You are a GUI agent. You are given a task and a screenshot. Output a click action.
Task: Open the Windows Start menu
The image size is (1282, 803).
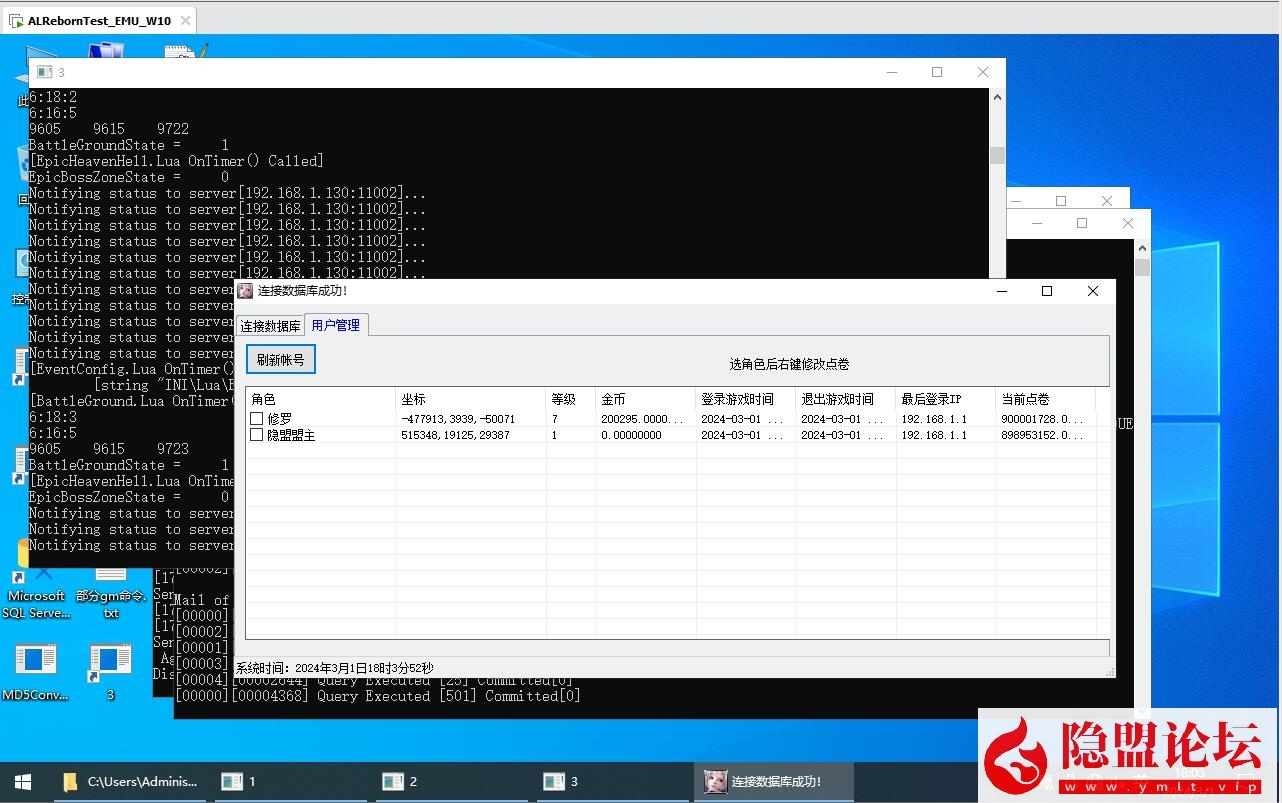[22, 782]
